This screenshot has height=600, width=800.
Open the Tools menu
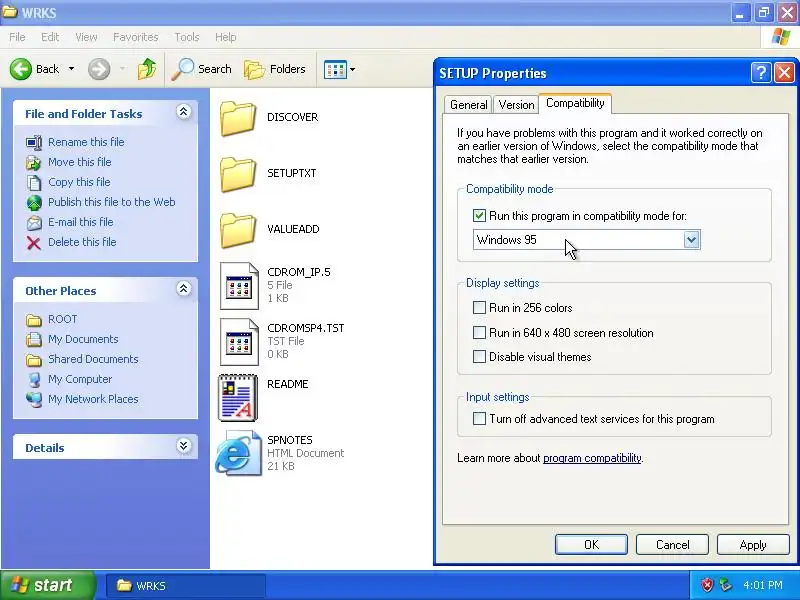187,37
